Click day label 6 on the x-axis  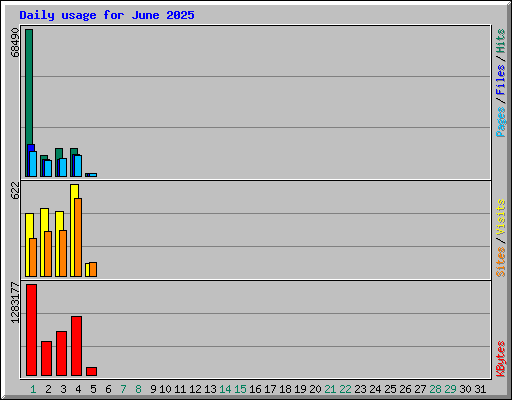pos(108,389)
